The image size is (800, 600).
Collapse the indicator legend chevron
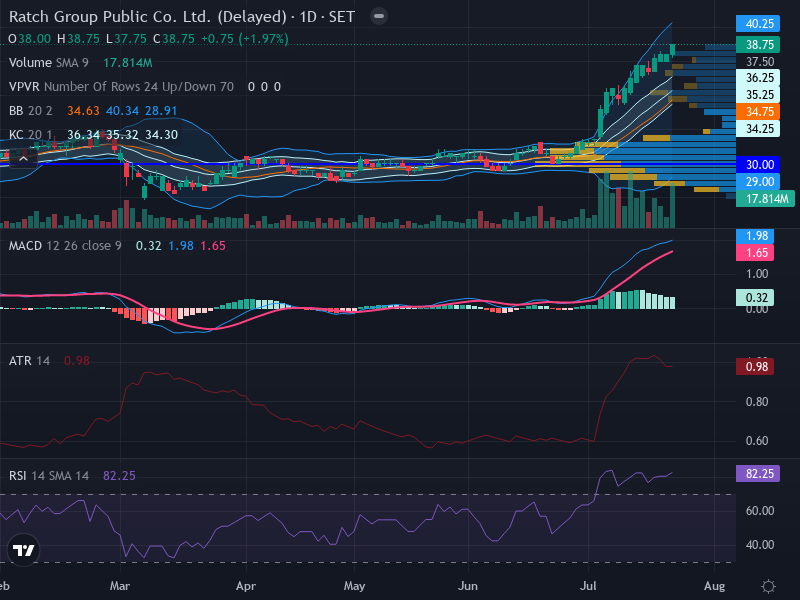tap(23, 159)
